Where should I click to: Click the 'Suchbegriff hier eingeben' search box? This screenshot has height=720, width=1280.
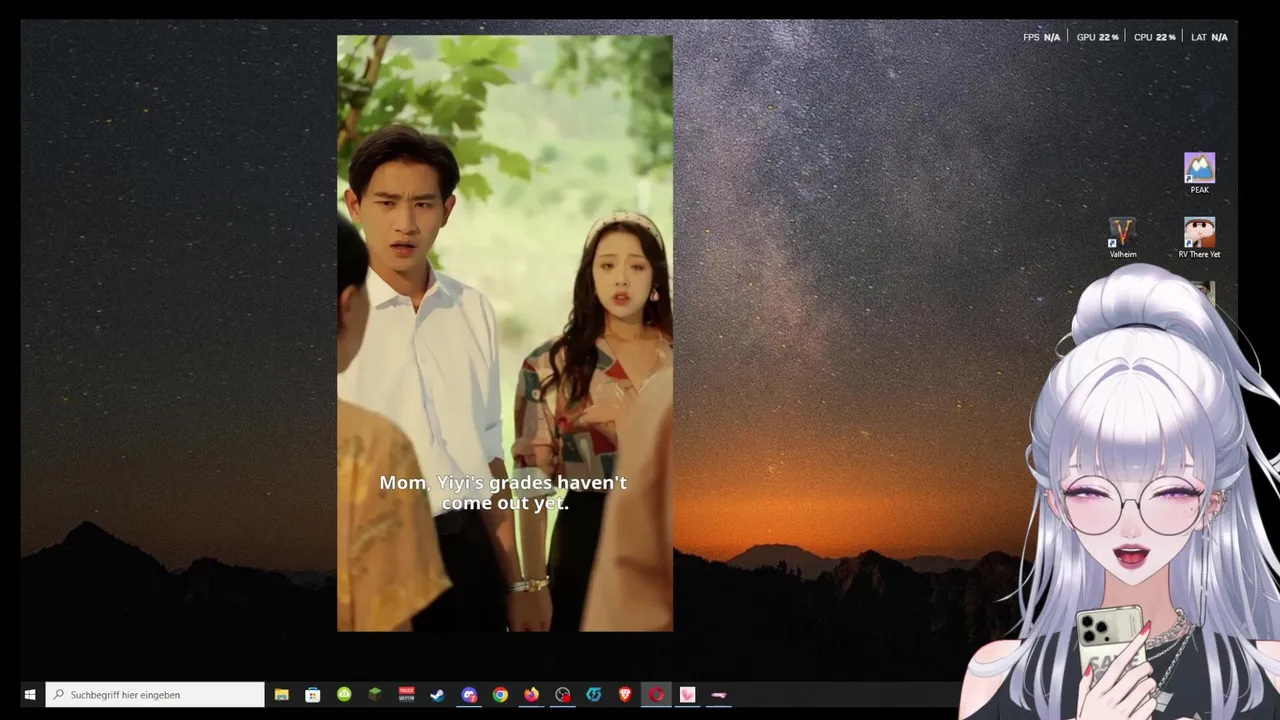[x=155, y=694]
